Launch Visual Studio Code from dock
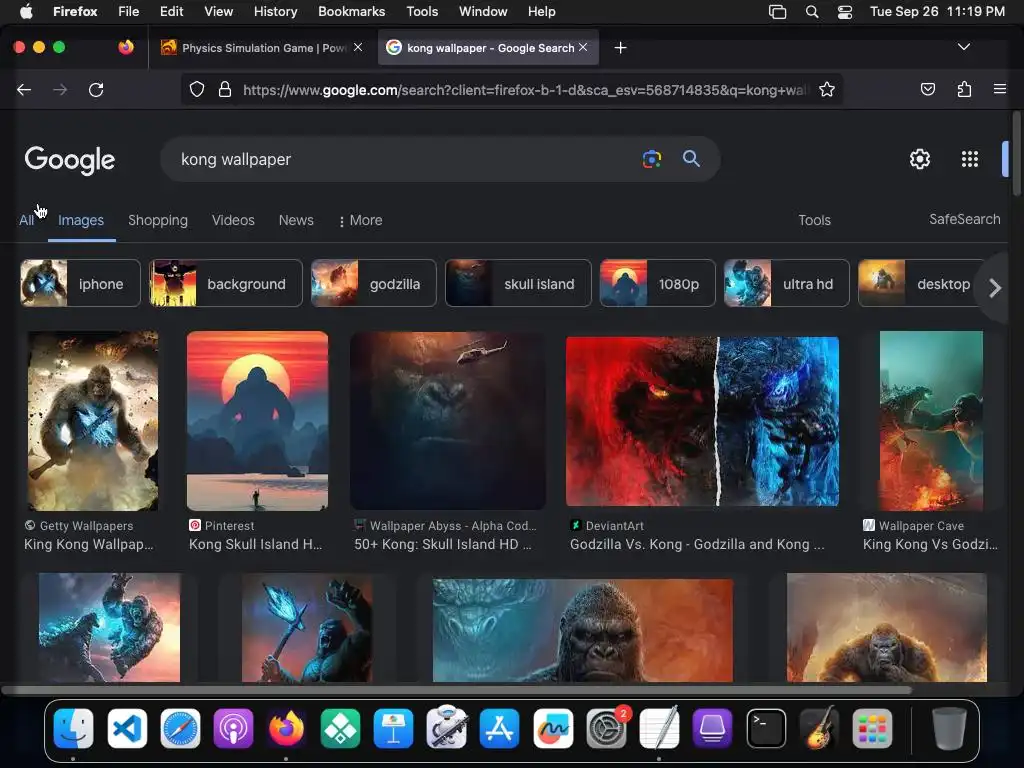 pos(127,728)
